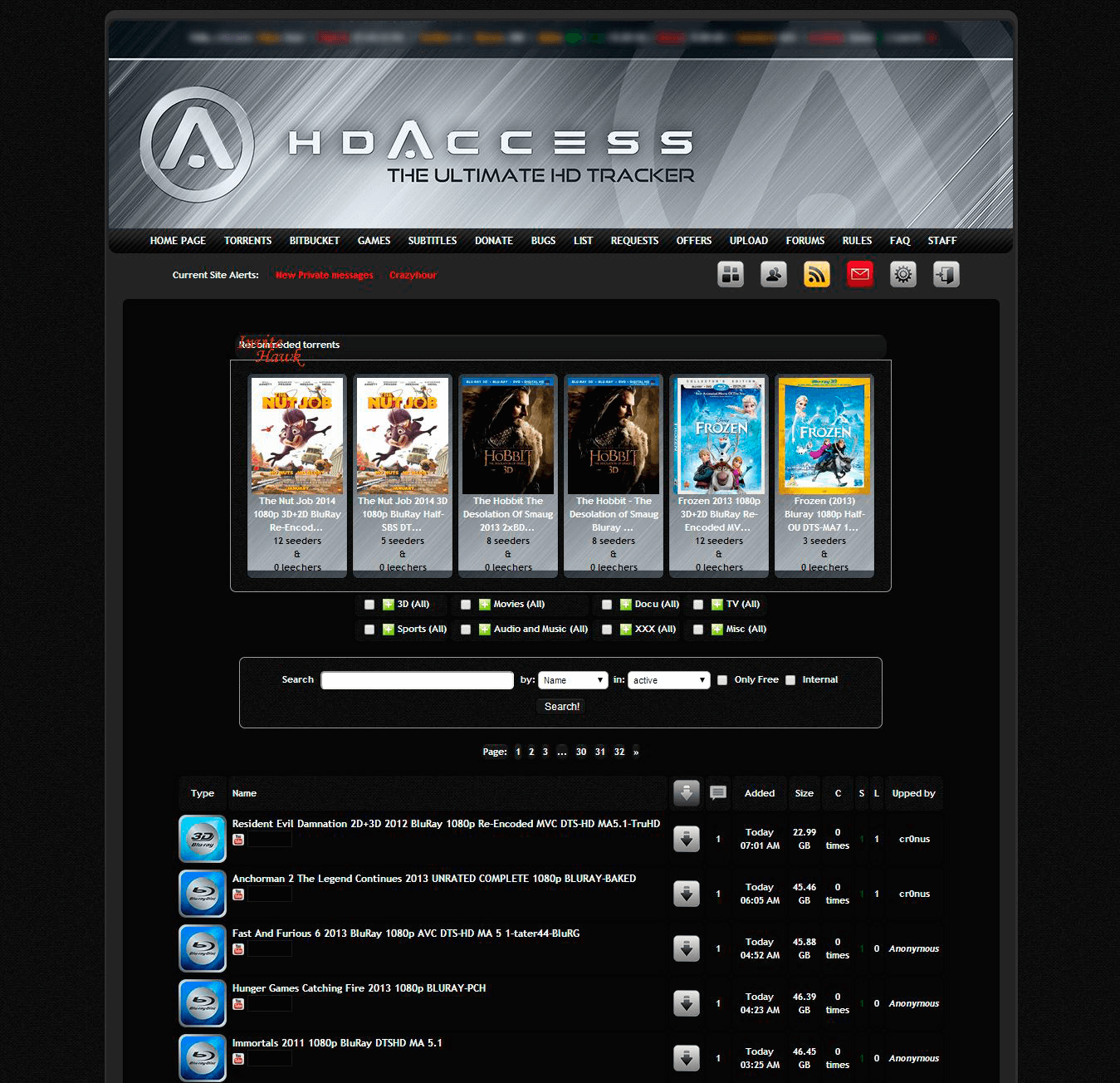Expand the Audio and Music (All) category with its green plus
1120x1083 pixels.
(485, 630)
